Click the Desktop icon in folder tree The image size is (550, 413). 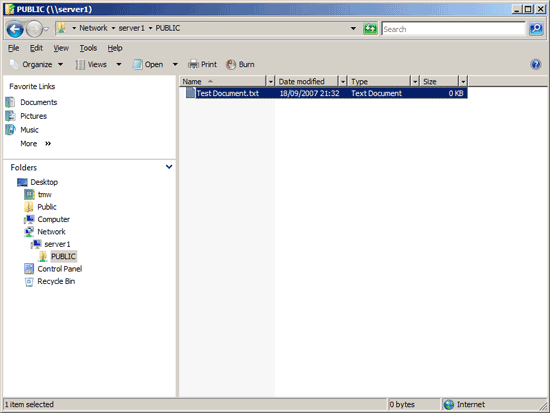point(22,182)
